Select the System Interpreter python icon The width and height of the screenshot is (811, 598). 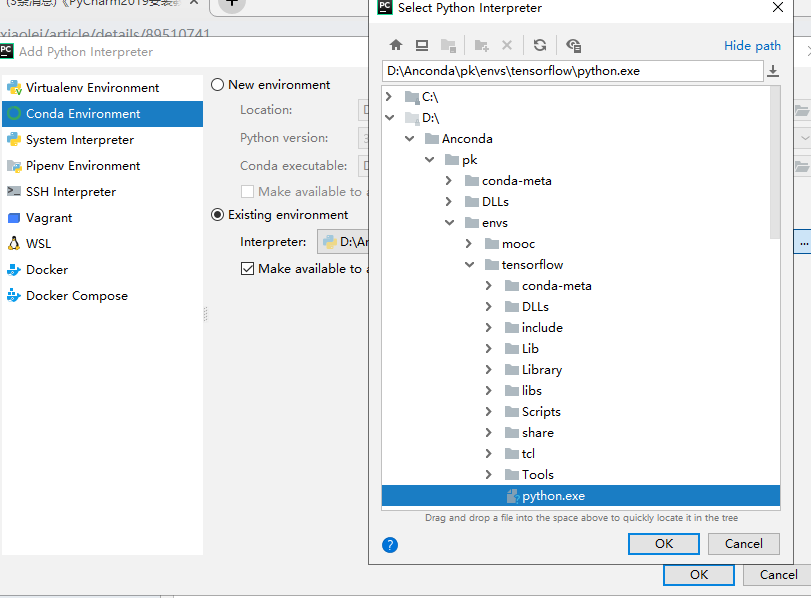tap(14, 140)
